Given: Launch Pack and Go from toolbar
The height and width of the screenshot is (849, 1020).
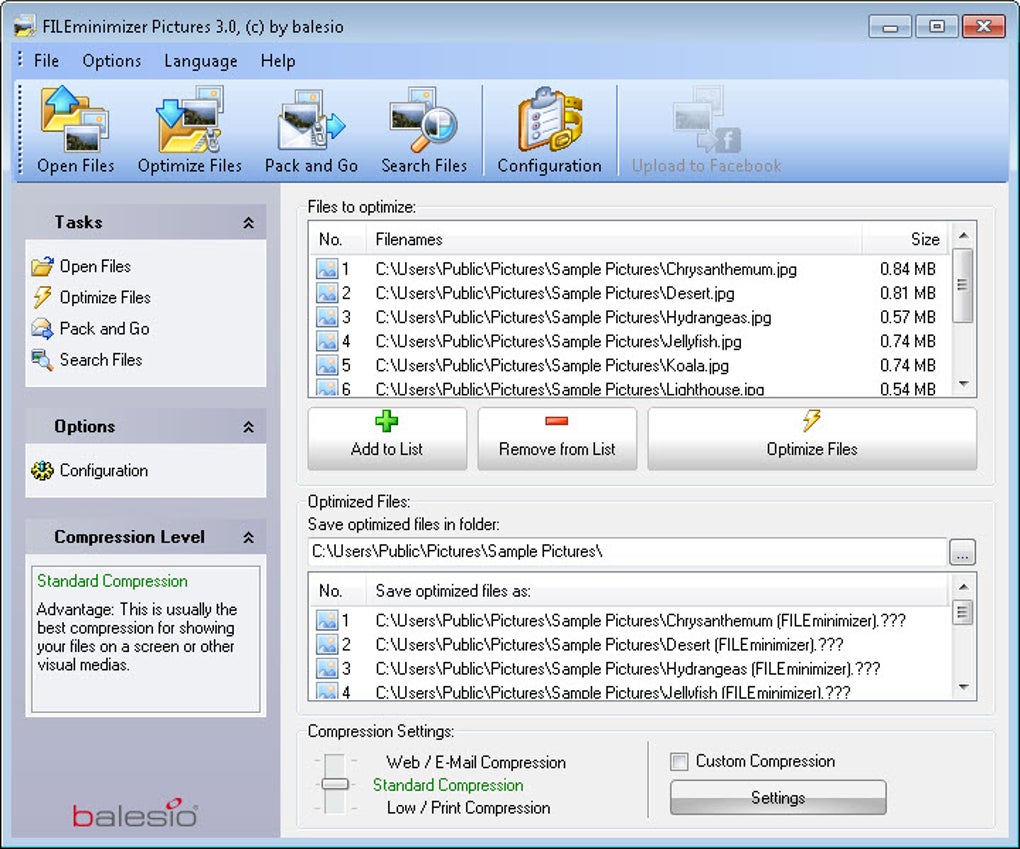Looking at the screenshot, I should 311,120.
